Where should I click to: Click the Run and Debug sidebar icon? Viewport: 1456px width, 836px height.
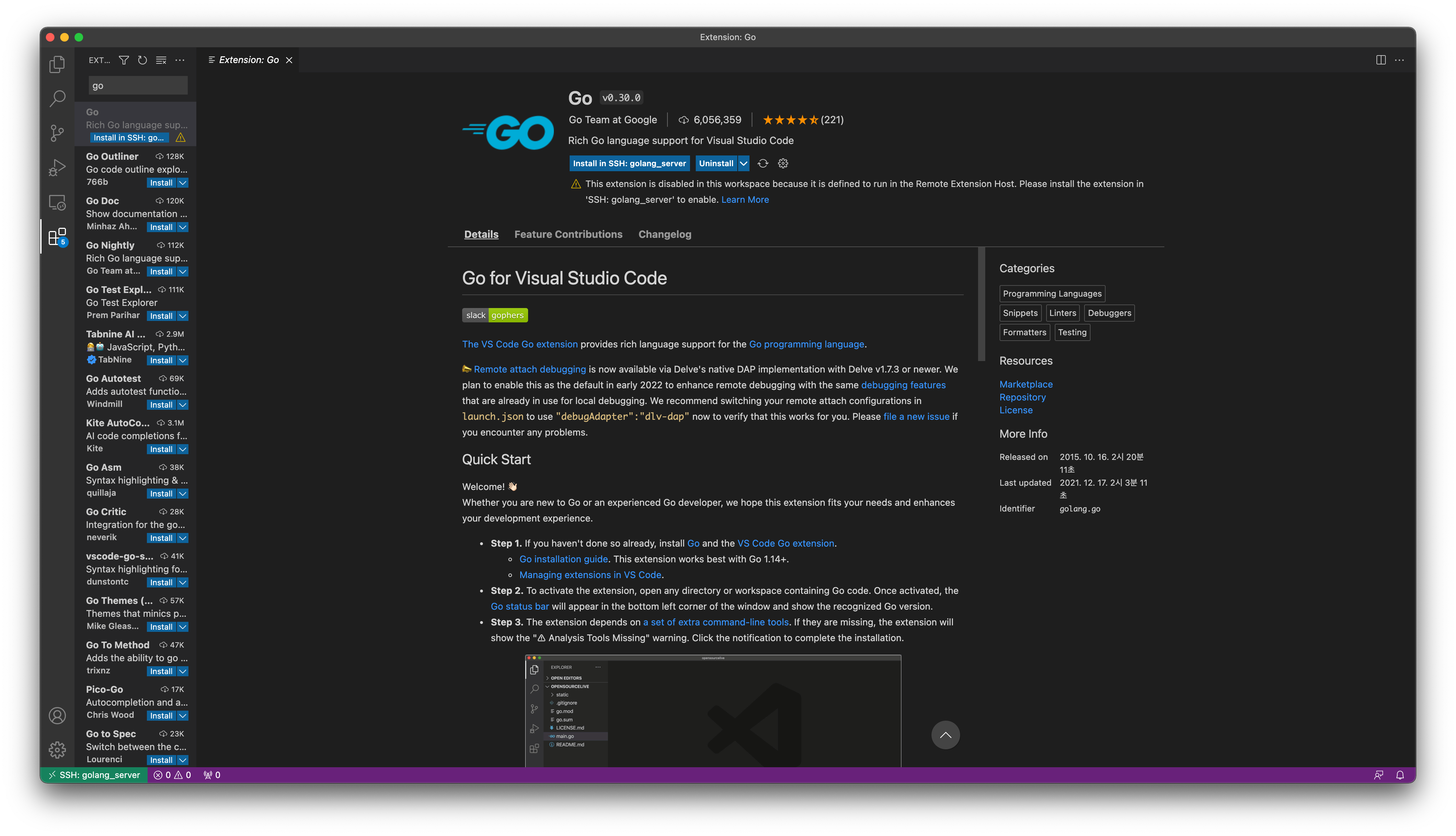click(57, 167)
